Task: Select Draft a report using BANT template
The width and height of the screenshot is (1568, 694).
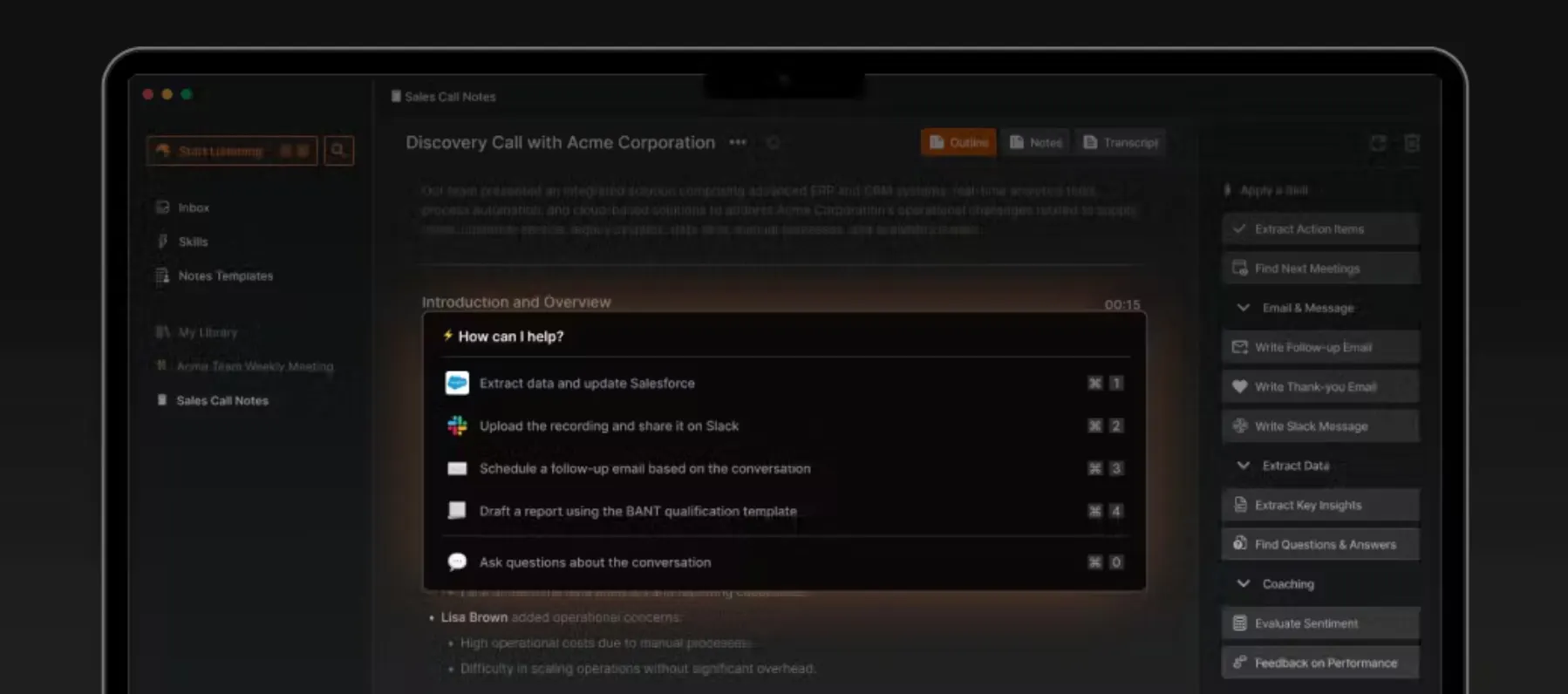Action: pyautogui.click(x=784, y=511)
